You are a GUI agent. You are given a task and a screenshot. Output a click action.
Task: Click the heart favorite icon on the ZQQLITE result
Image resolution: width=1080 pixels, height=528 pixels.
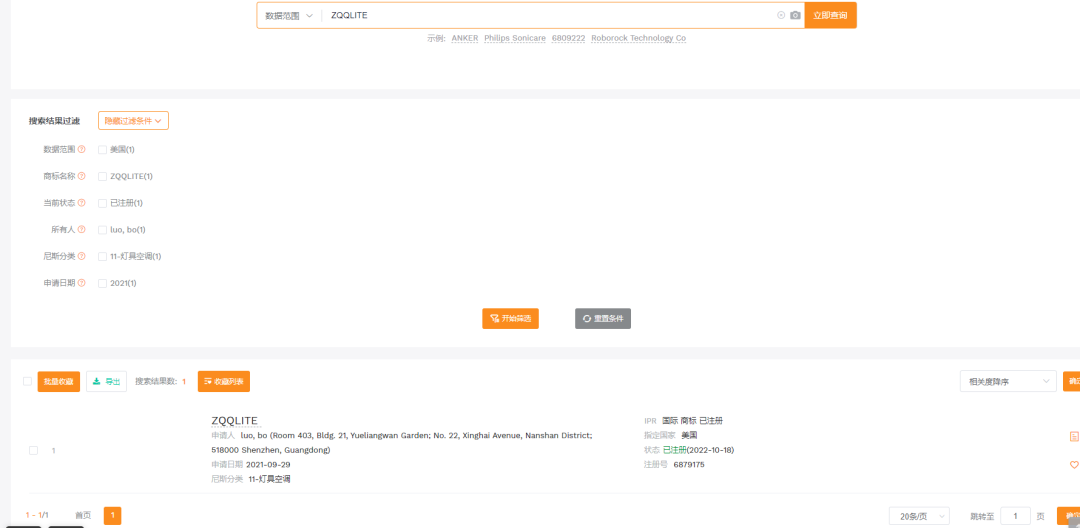coord(1074,465)
